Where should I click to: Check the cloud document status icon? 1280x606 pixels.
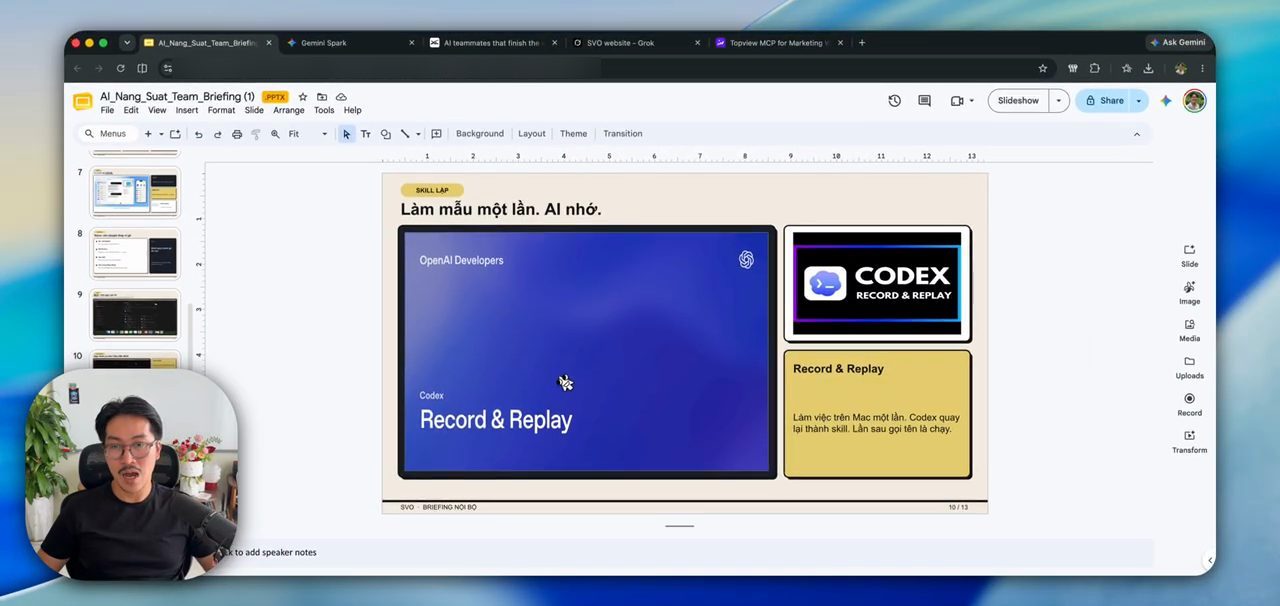341,97
